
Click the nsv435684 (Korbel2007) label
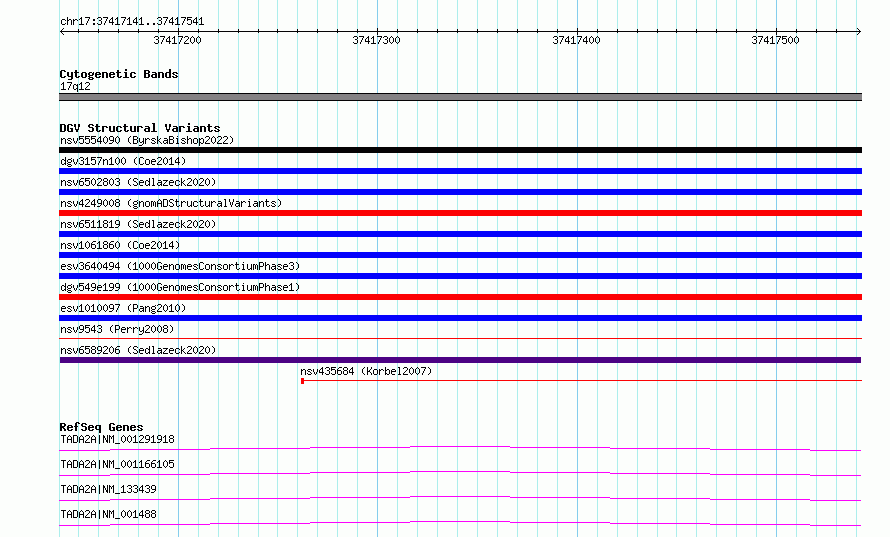pyautogui.click(x=366, y=371)
